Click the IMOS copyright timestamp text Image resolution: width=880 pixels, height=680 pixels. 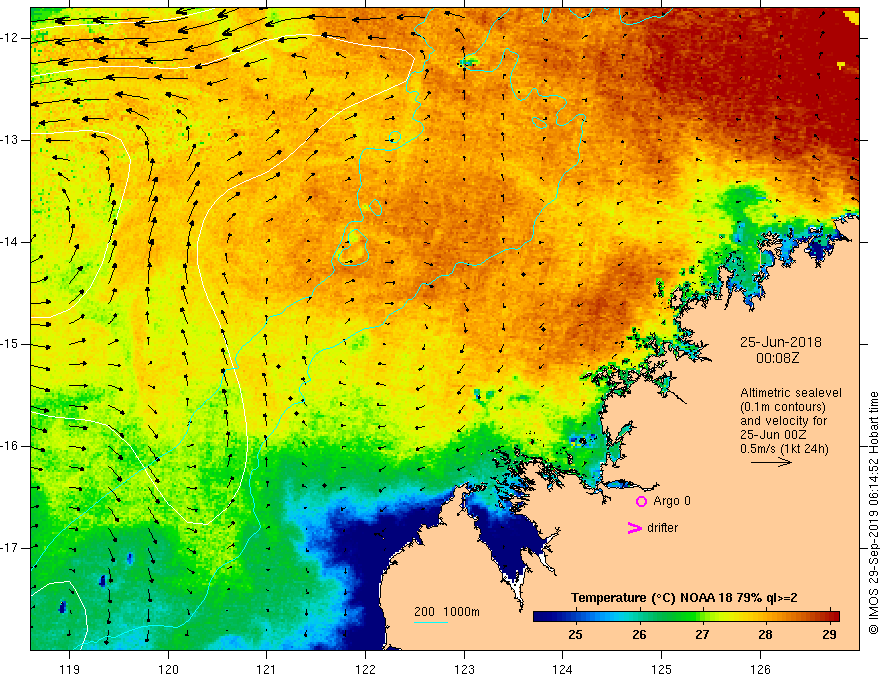[873, 513]
